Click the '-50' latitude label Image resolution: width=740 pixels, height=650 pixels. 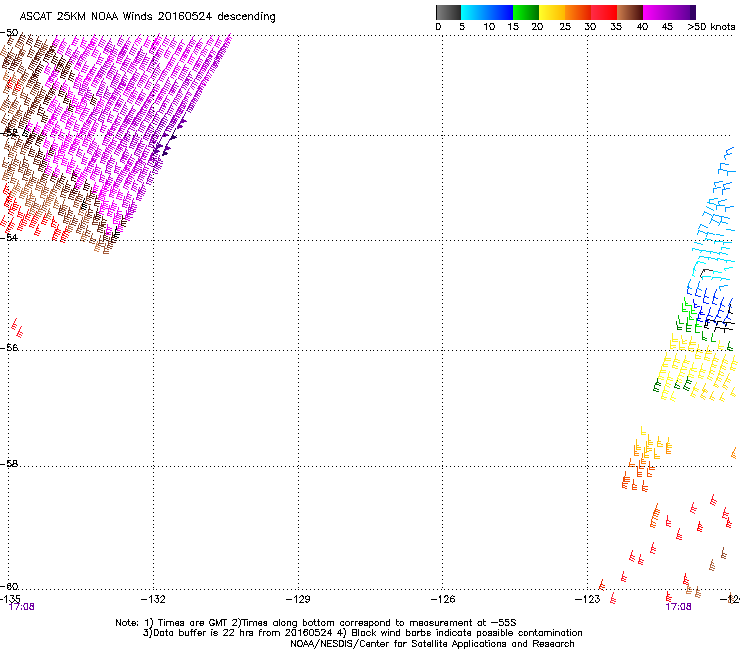9,33
